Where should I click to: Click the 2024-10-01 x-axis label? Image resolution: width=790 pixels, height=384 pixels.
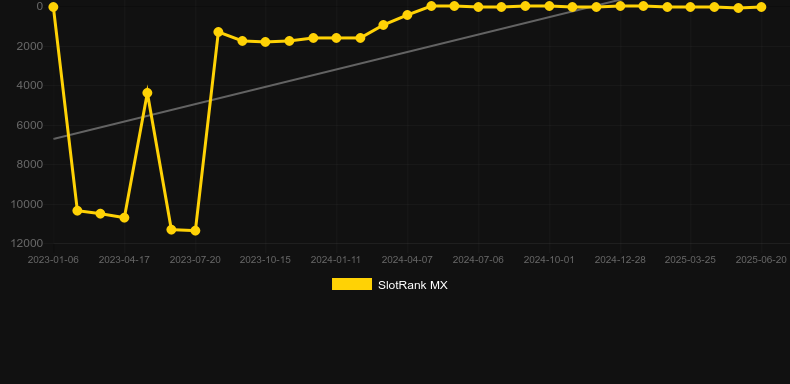click(x=549, y=260)
